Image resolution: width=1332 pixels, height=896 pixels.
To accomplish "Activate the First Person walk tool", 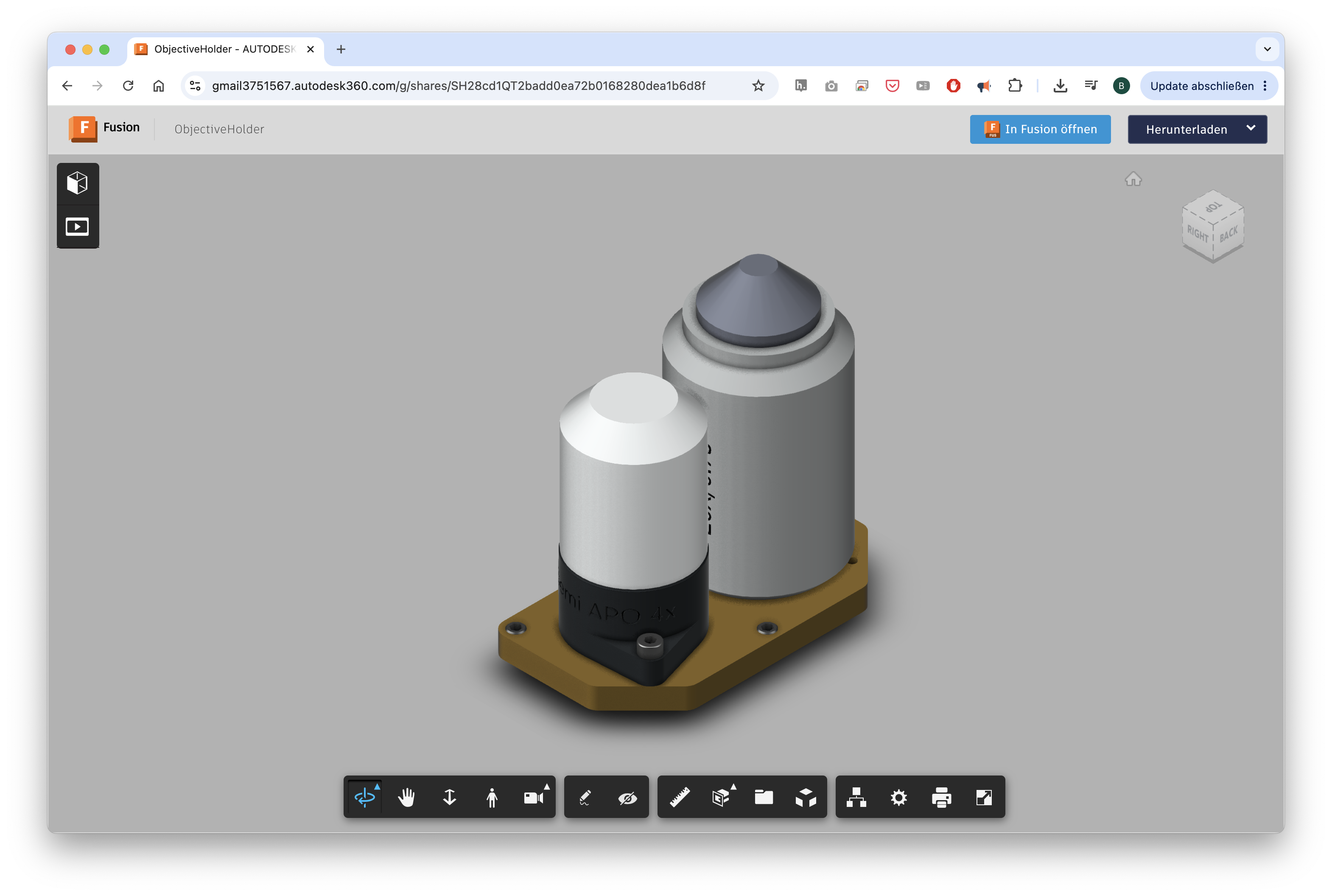I will pos(492,797).
